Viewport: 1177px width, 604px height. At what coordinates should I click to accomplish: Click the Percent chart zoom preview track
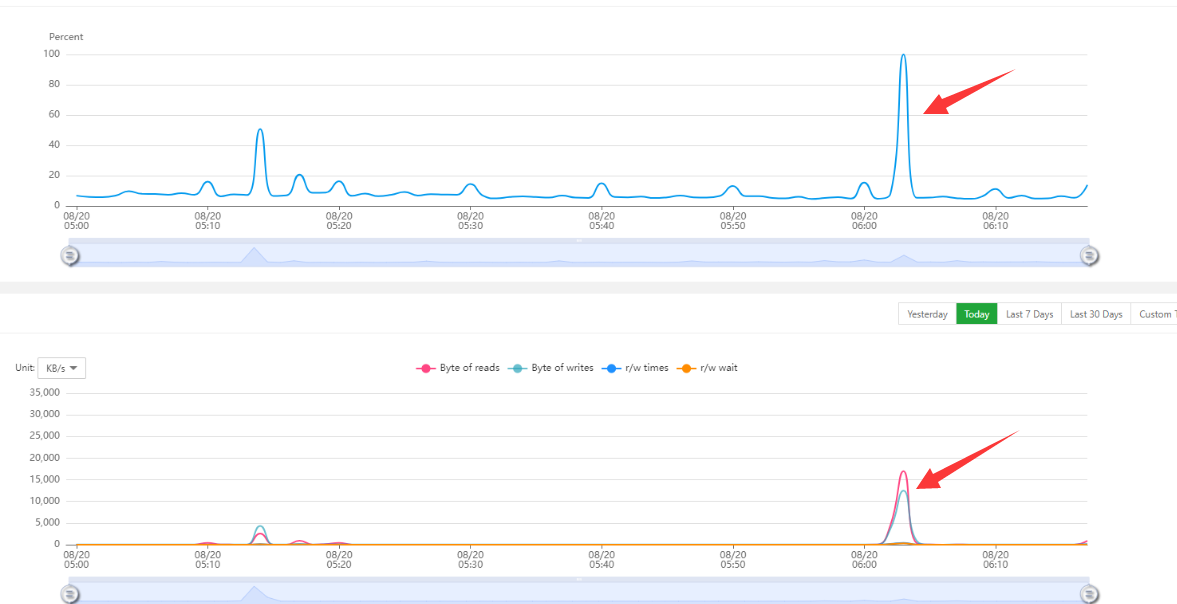coord(580,256)
